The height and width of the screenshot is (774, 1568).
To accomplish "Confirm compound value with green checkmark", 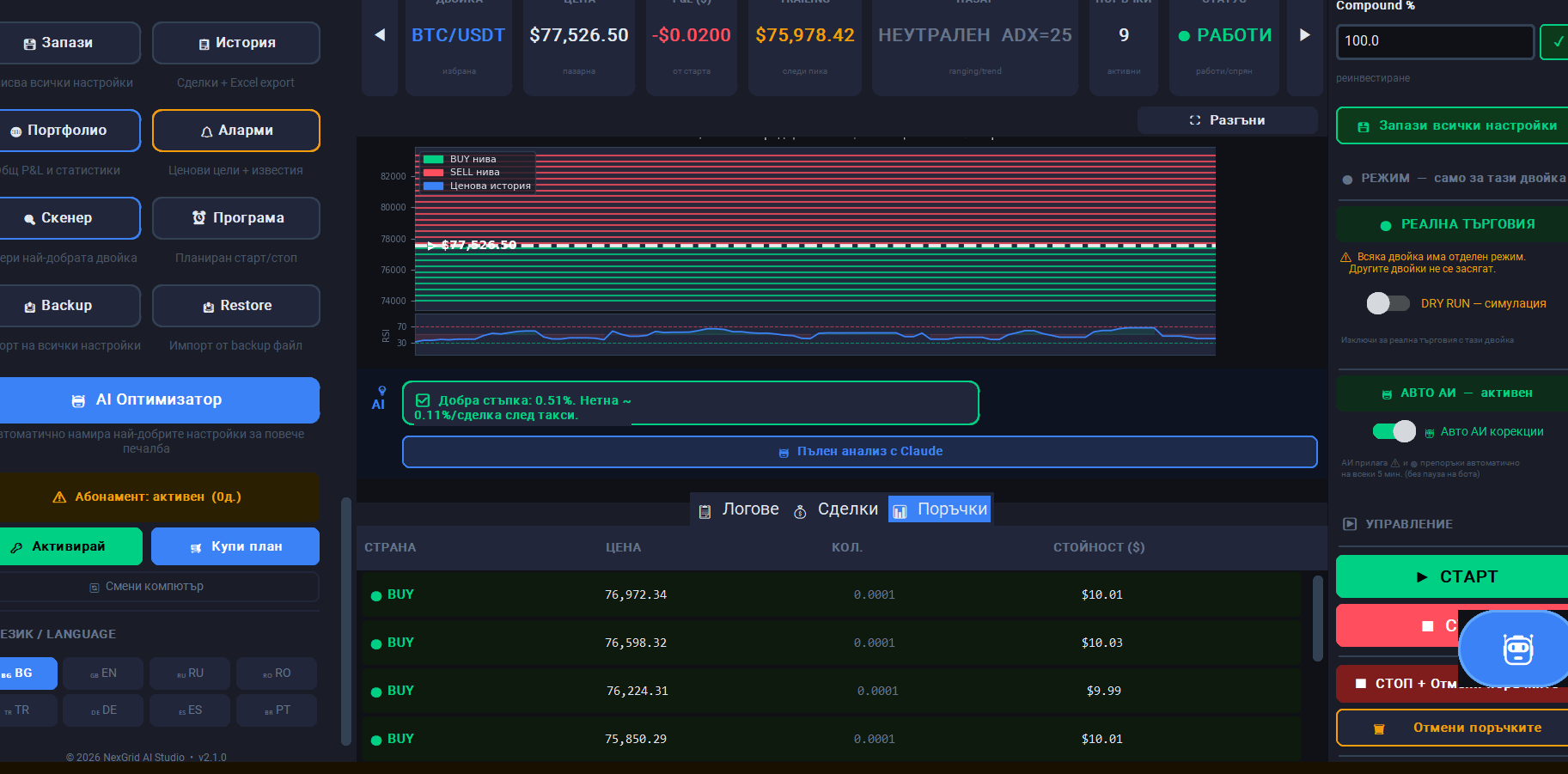I will [x=1556, y=41].
